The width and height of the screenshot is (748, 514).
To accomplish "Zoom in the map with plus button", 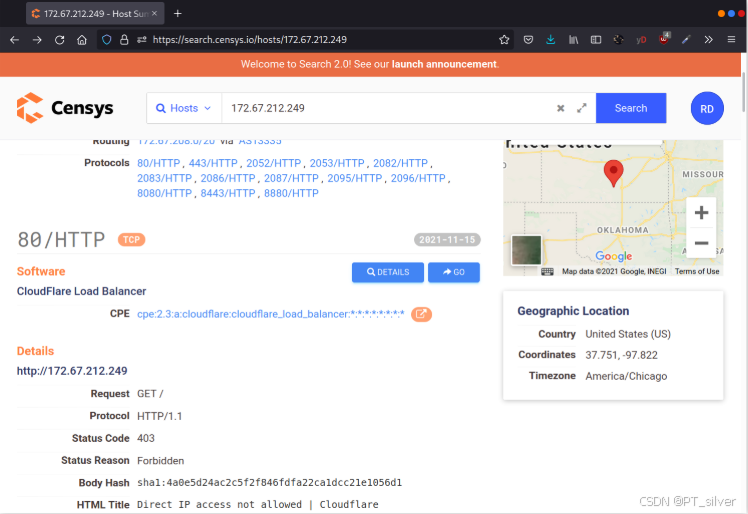I will click(701, 212).
